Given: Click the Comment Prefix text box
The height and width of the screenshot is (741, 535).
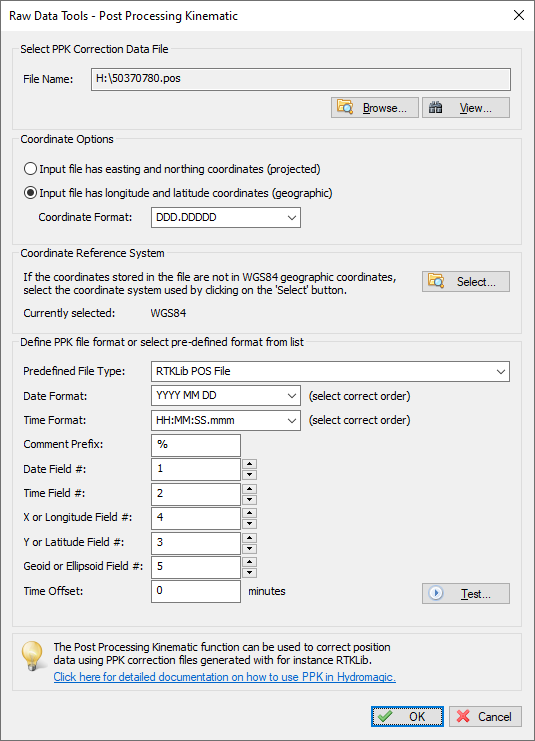Looking at the screenshot, I should (196, 445).
